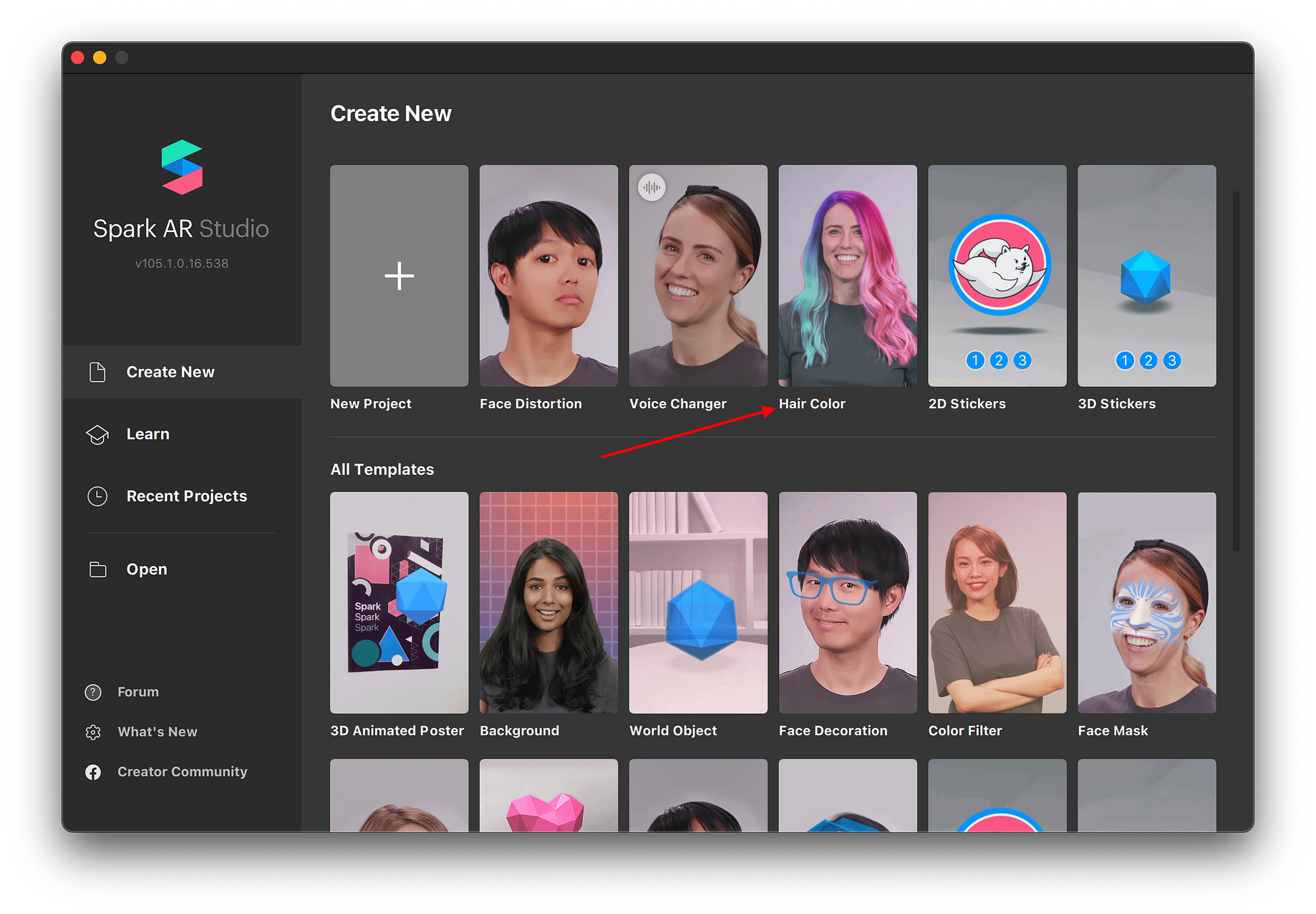The height and width of the screenshot is (914, 1316).
Task: Click the 3D Stickers label
Action: [1117, 404]
